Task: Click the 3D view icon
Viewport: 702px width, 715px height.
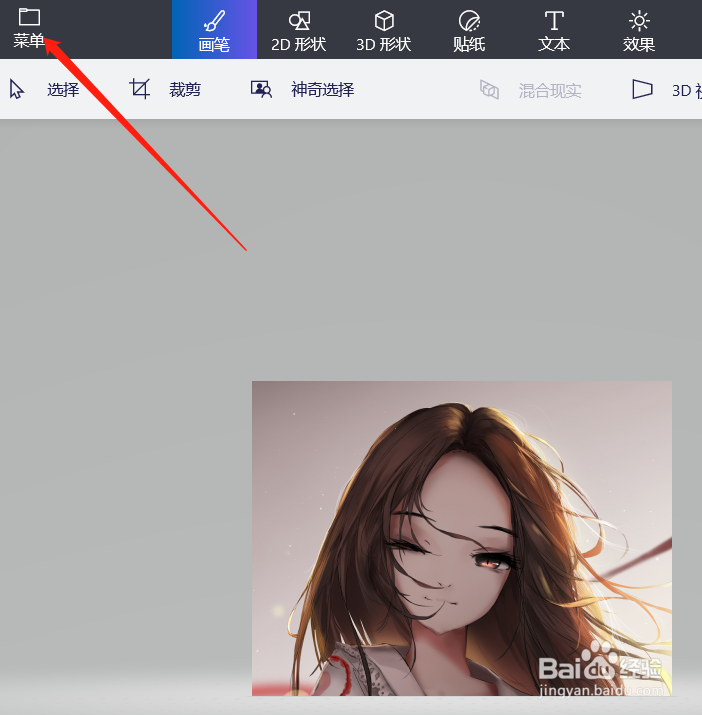Action: [x=642, y=89]
